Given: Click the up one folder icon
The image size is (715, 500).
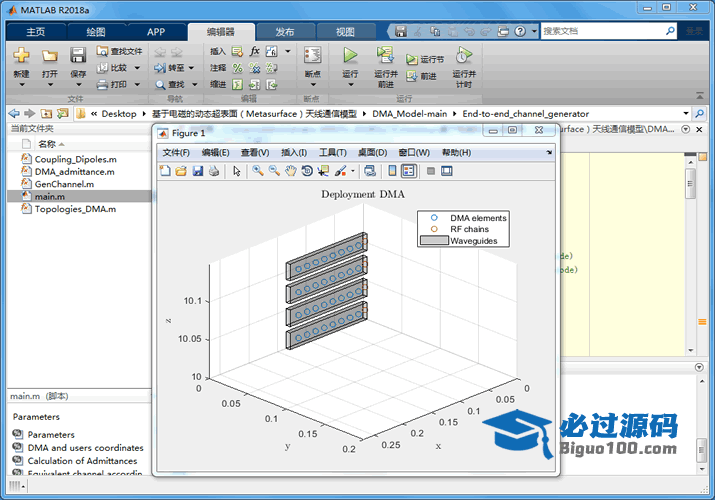Looking at the screenshot, I should (46, 113).
